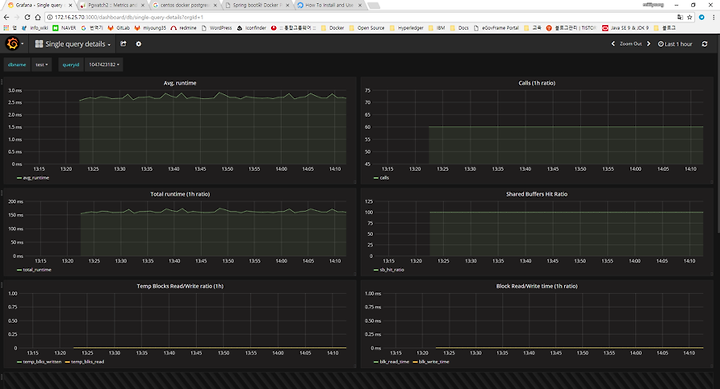
Task: Click the Calls (1h ratio) panel title
Action: (537, 83)
